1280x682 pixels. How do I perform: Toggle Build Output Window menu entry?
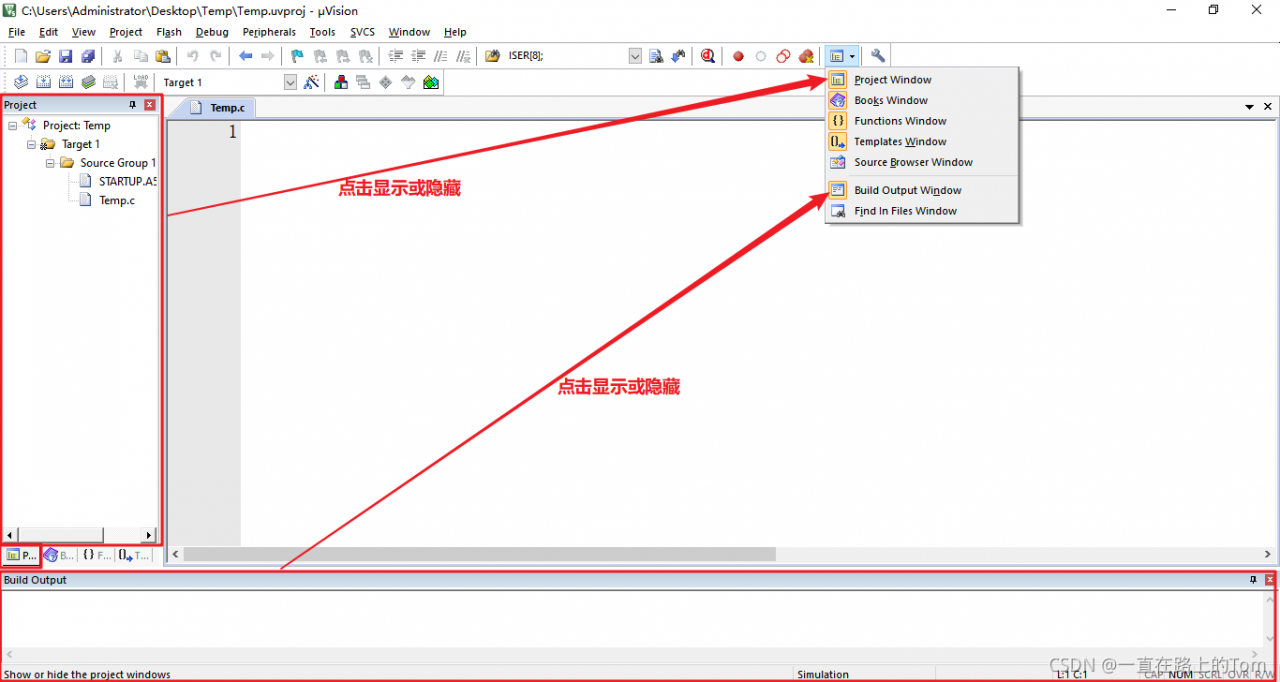point(921,190)
